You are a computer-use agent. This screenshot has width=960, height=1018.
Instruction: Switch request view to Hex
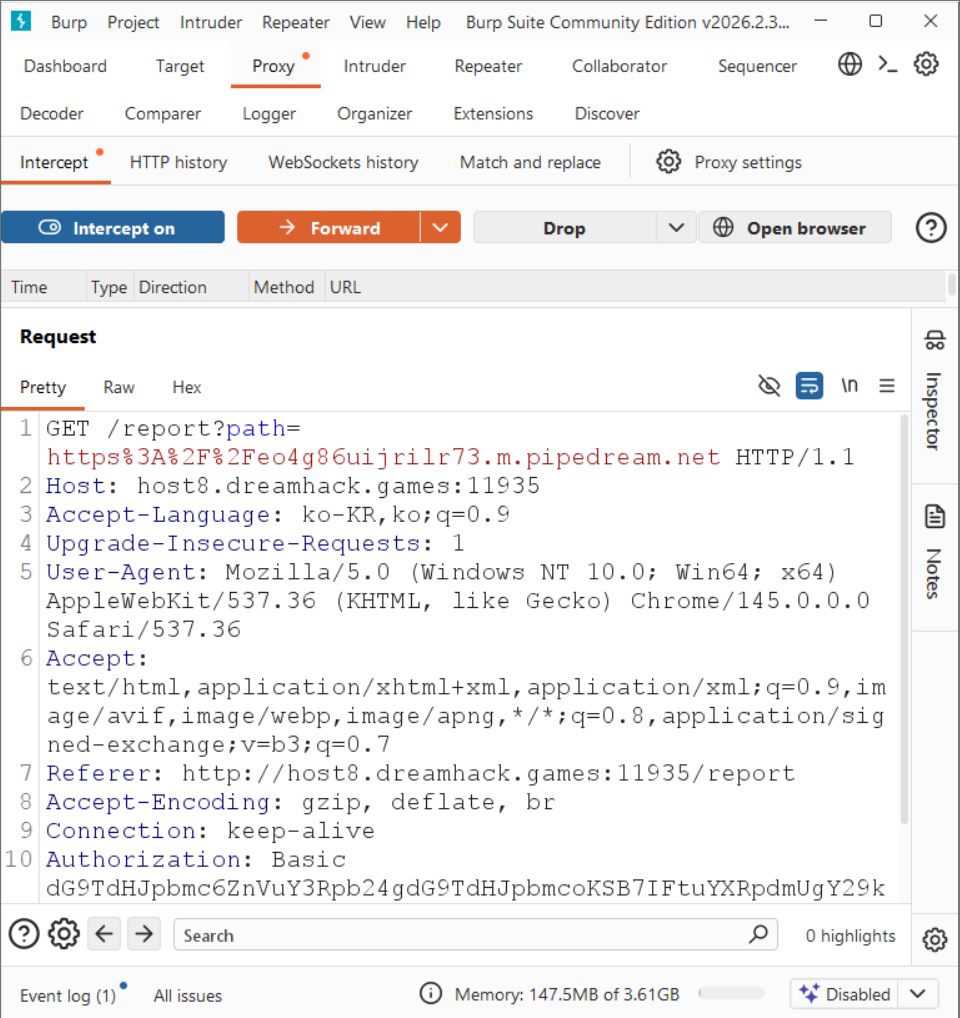tap(186, 387)
